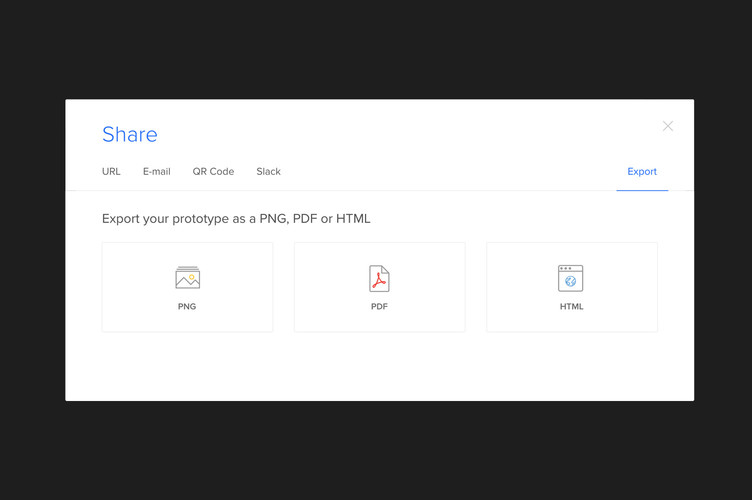Choose the PNG label in export card
Image resolution: width=752 pixels, height=500 pixels.
(187, 307)
